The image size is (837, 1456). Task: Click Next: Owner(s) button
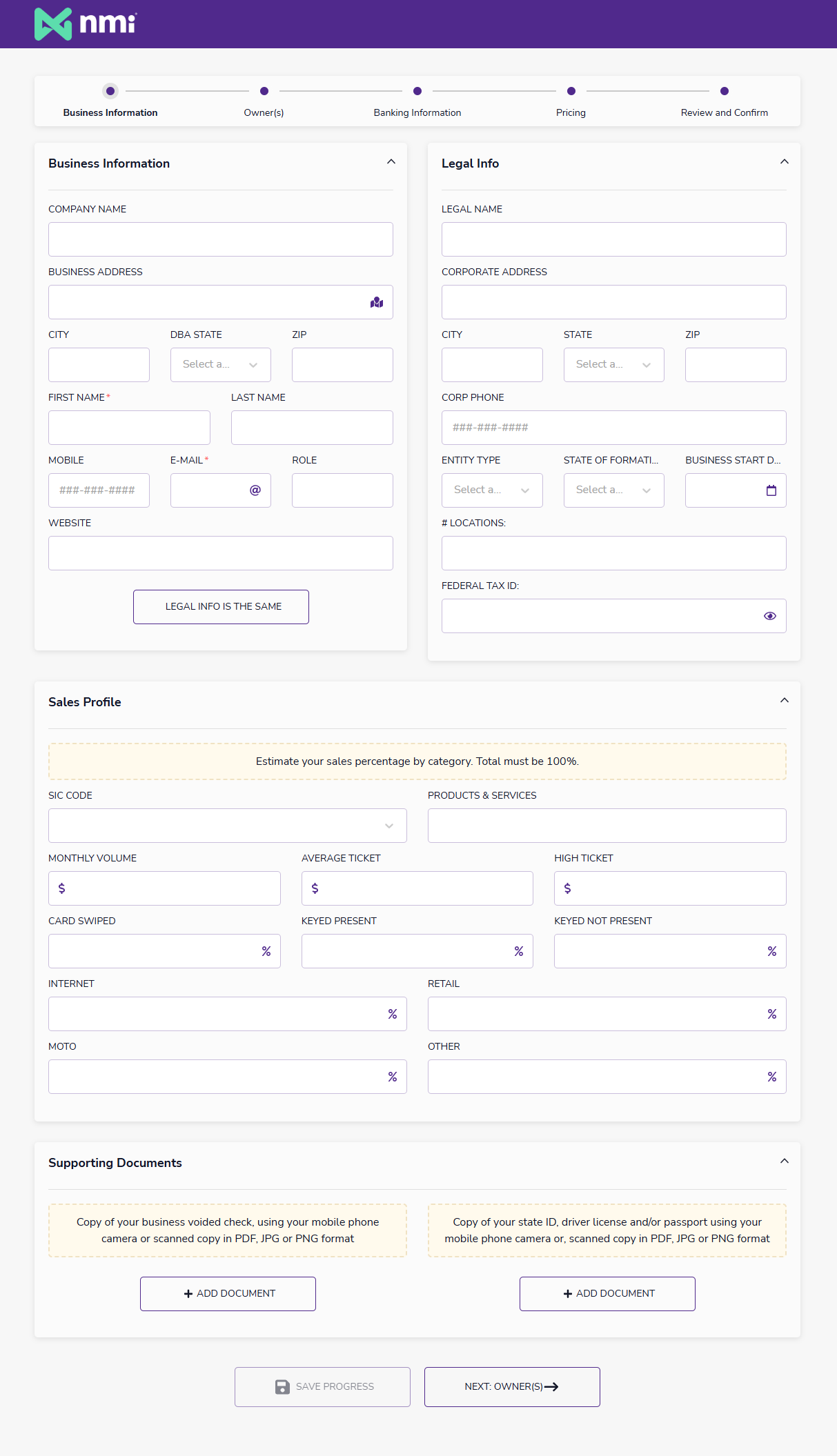click(x=512, y=1387)
